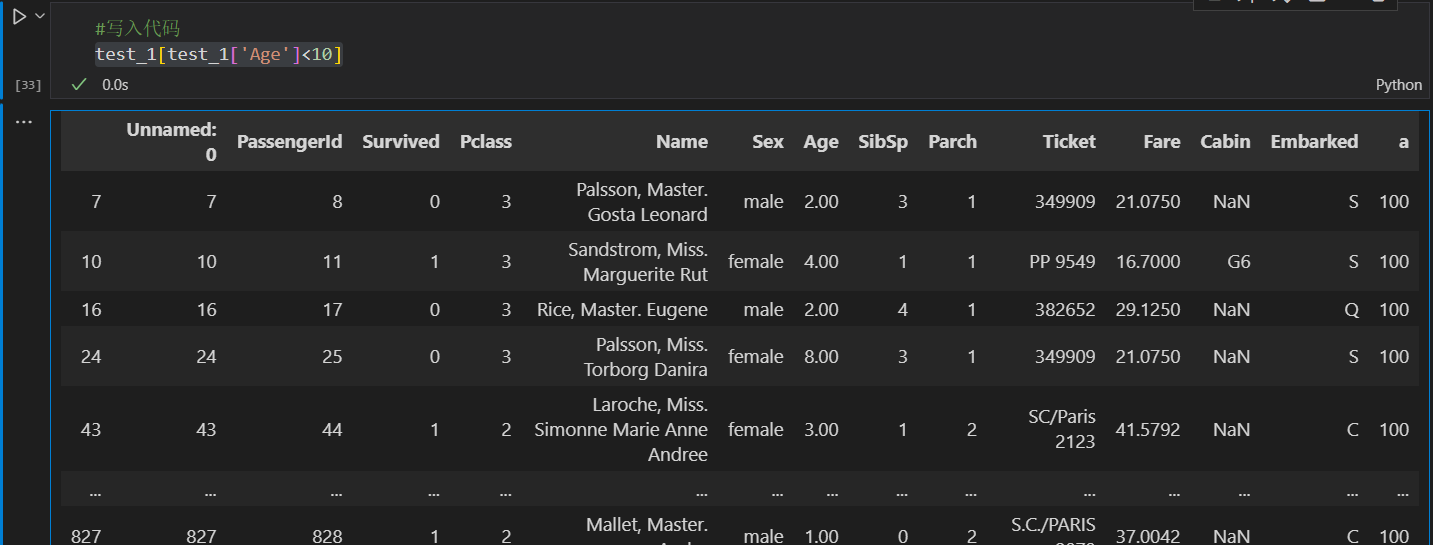The image size is (1433, 545).
Task: Click the Rice, Master. Eugene name cell
Action: (622, 310)
